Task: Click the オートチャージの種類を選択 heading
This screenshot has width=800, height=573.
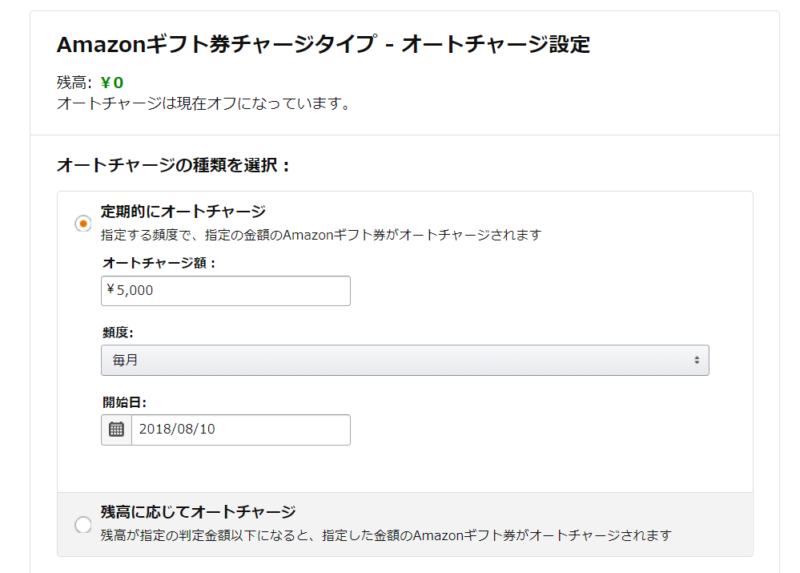Action: click(x=173, y=165)
